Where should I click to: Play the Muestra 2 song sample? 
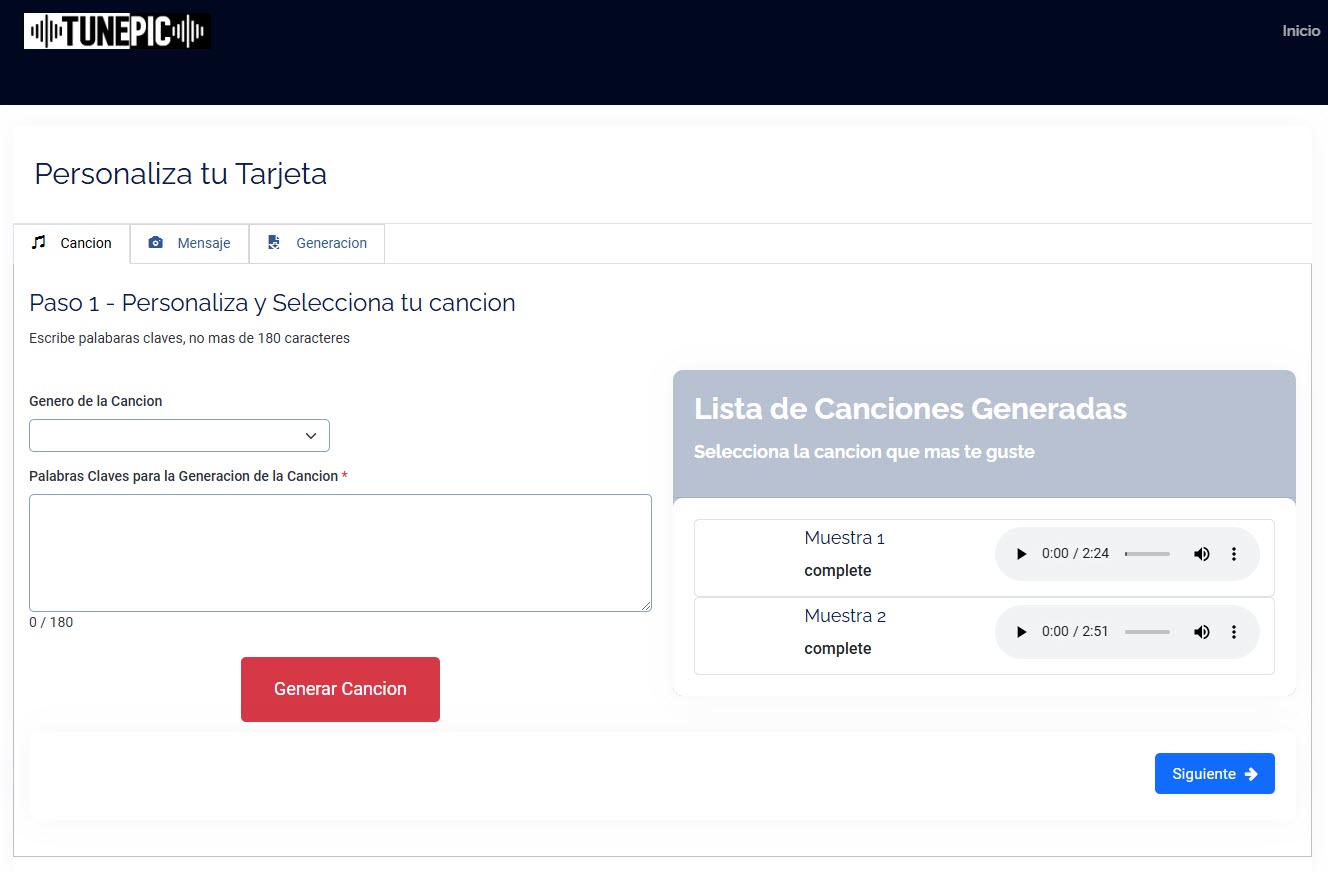click(x=1020, y=631)
